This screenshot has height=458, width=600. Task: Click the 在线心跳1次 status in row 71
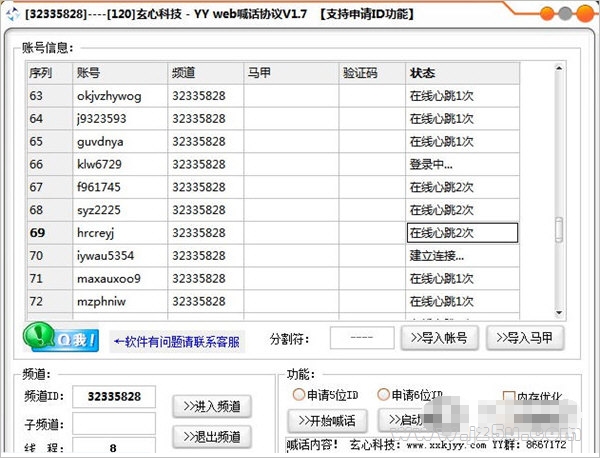click(x=463, y=278)
